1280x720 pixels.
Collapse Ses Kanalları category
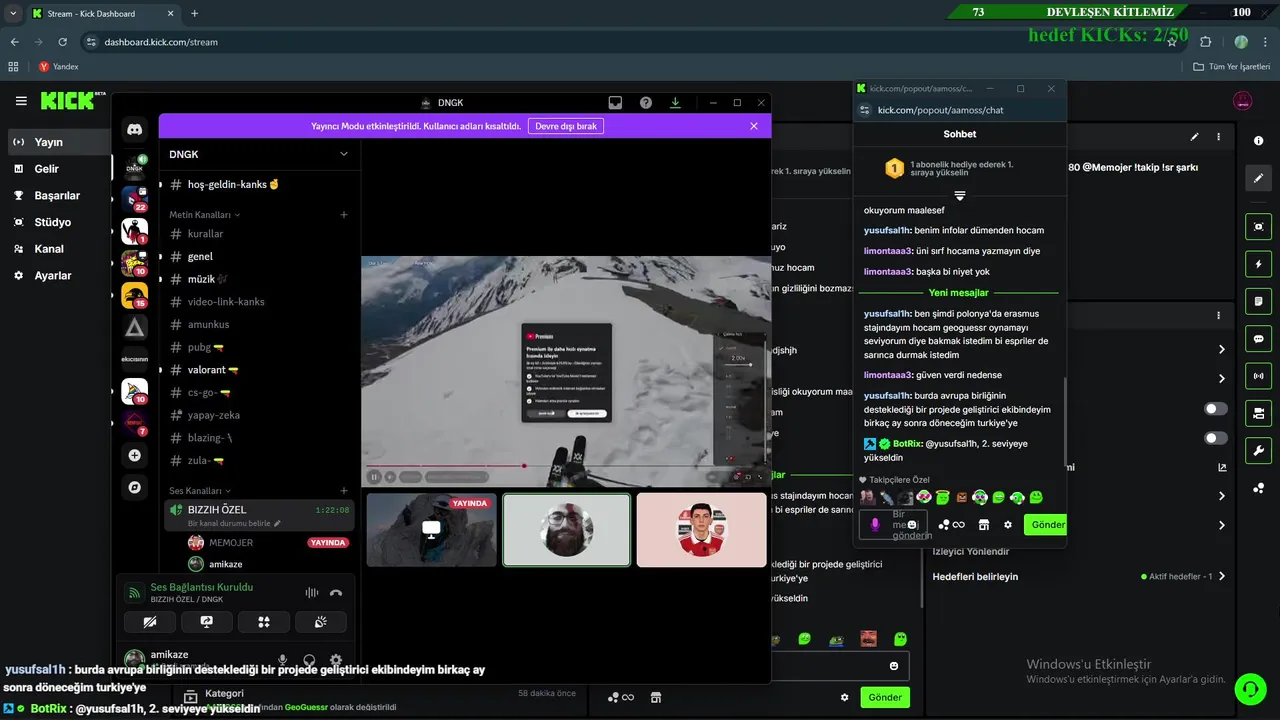pyautogui.click(x=201, y=491)
